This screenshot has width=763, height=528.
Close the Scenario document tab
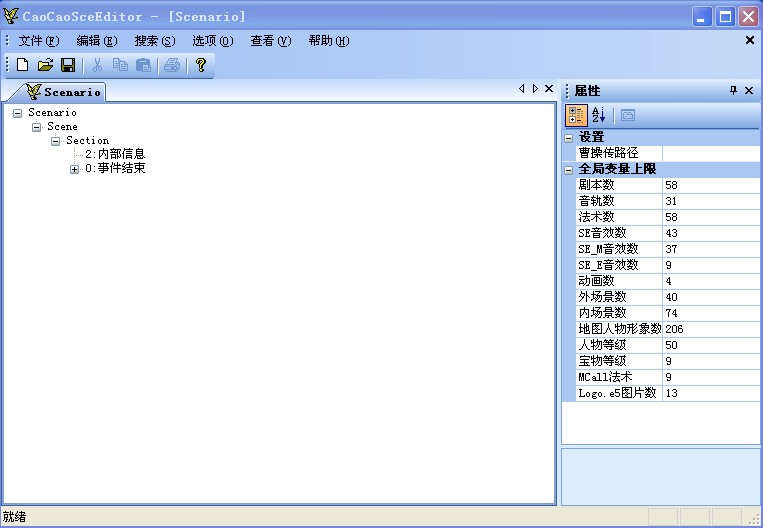[x=549, y=89]
